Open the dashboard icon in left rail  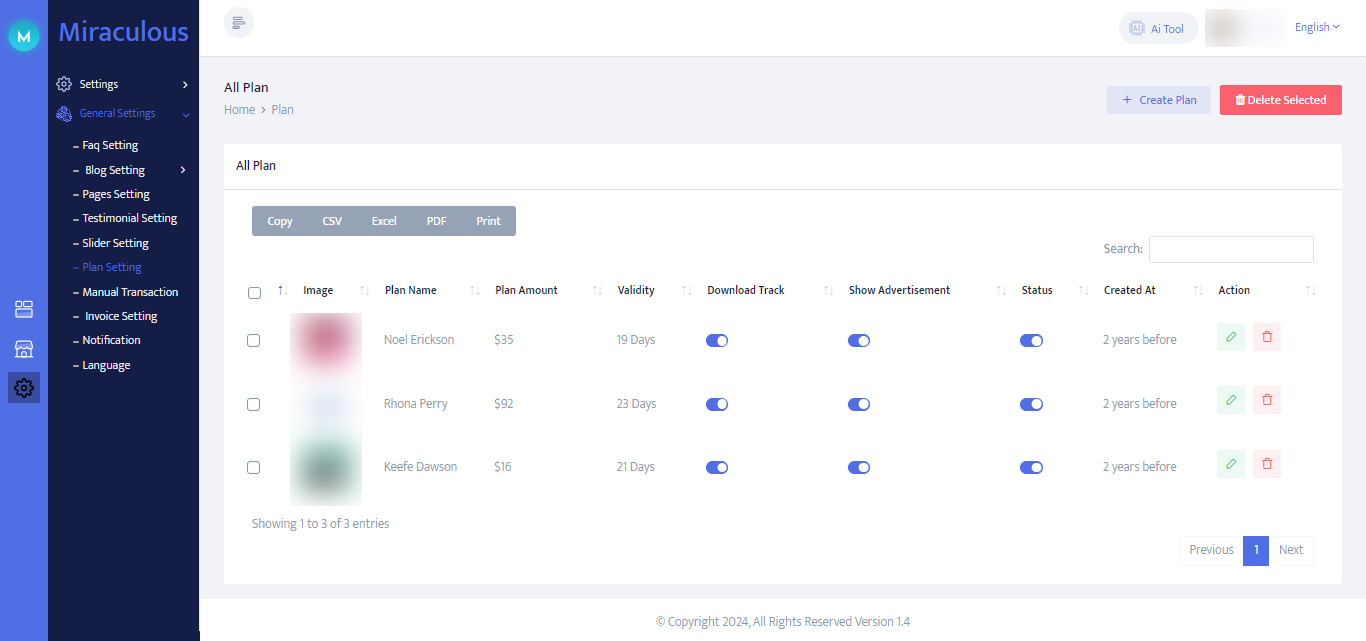pyautogui.click(x=24, y=309)
